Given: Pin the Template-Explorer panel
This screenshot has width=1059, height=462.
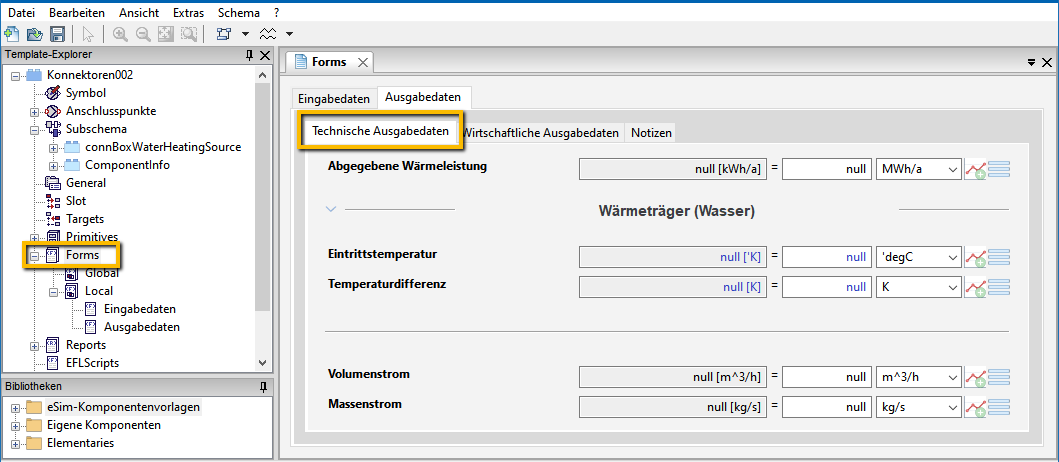Looking at the screenshot, I should (x=249, y=55).
